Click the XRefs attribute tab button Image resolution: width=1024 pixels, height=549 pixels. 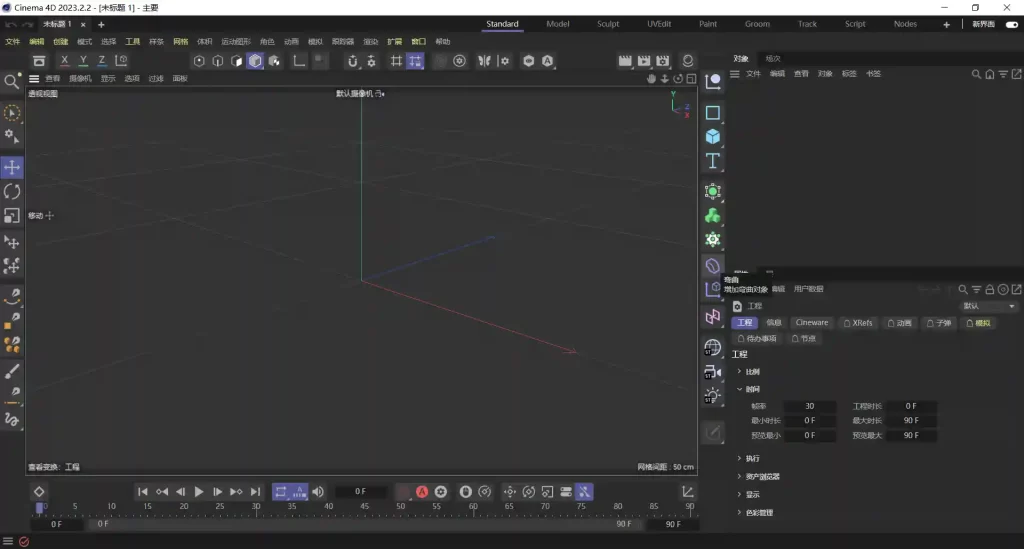858,323
